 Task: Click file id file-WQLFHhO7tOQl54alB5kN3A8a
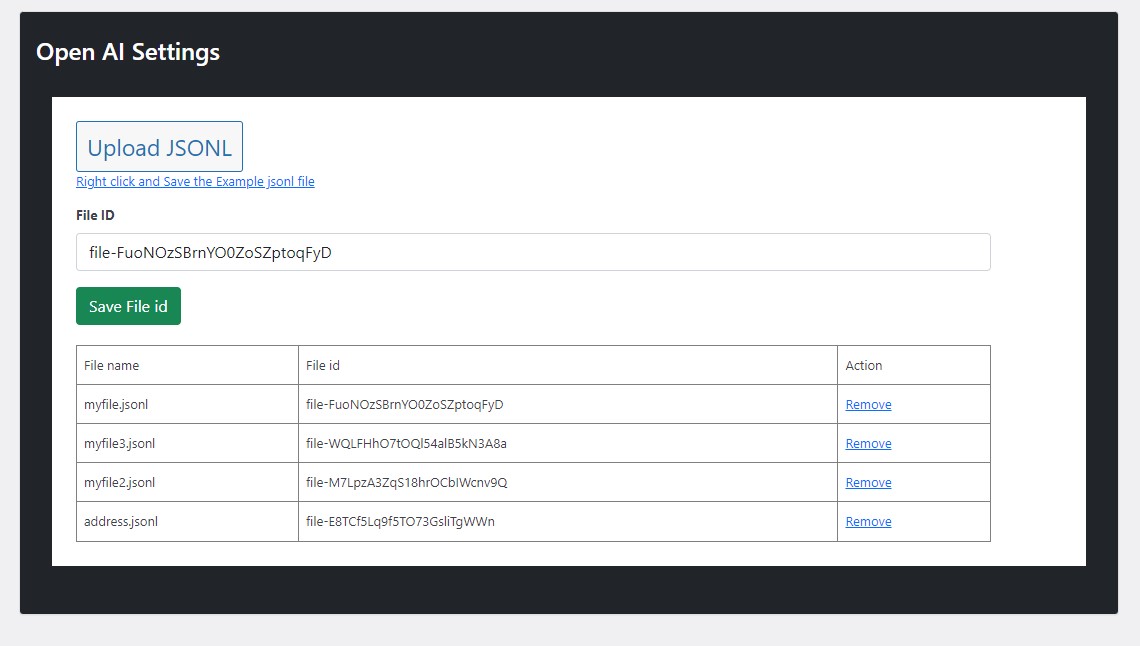(x=406, y=443)
